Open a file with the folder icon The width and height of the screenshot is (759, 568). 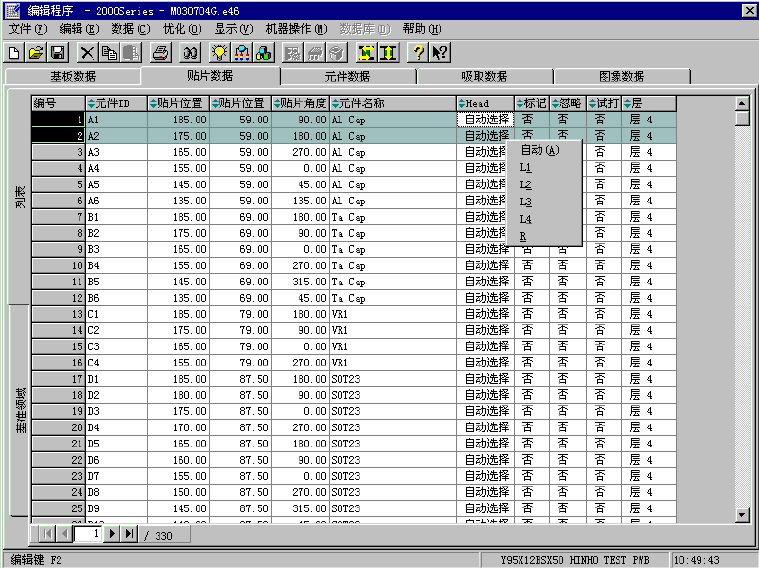(x=35, y=53)
